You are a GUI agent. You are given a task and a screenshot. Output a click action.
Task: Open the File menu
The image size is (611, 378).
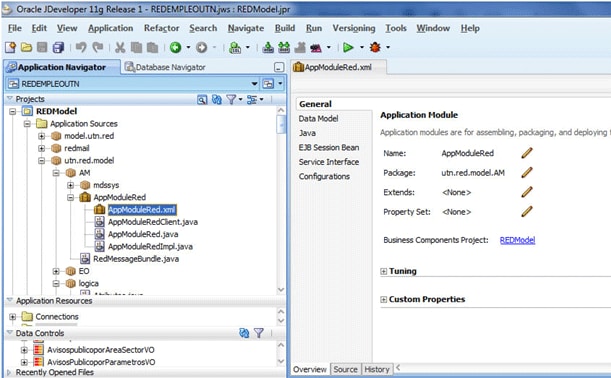click(15, 28)
